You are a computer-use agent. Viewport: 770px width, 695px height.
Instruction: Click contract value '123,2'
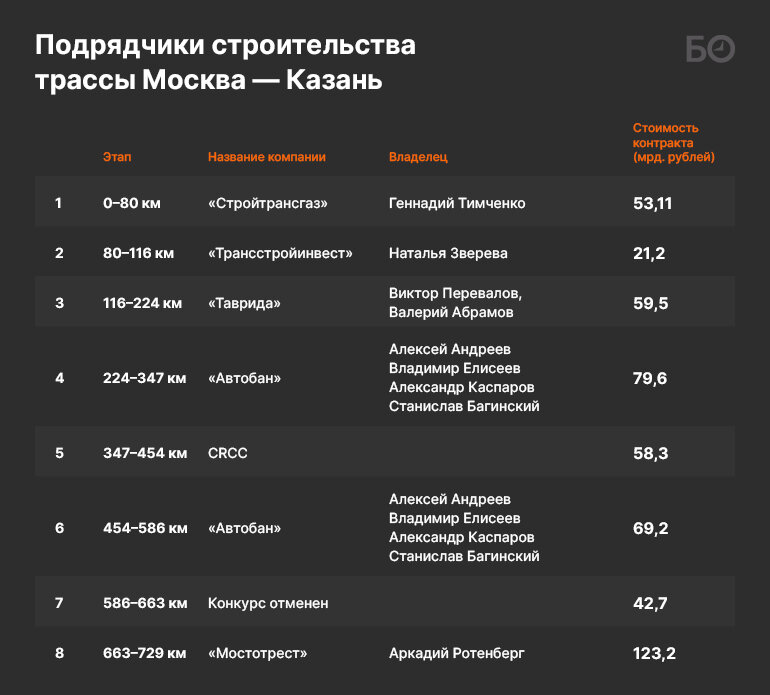[654, 654]
